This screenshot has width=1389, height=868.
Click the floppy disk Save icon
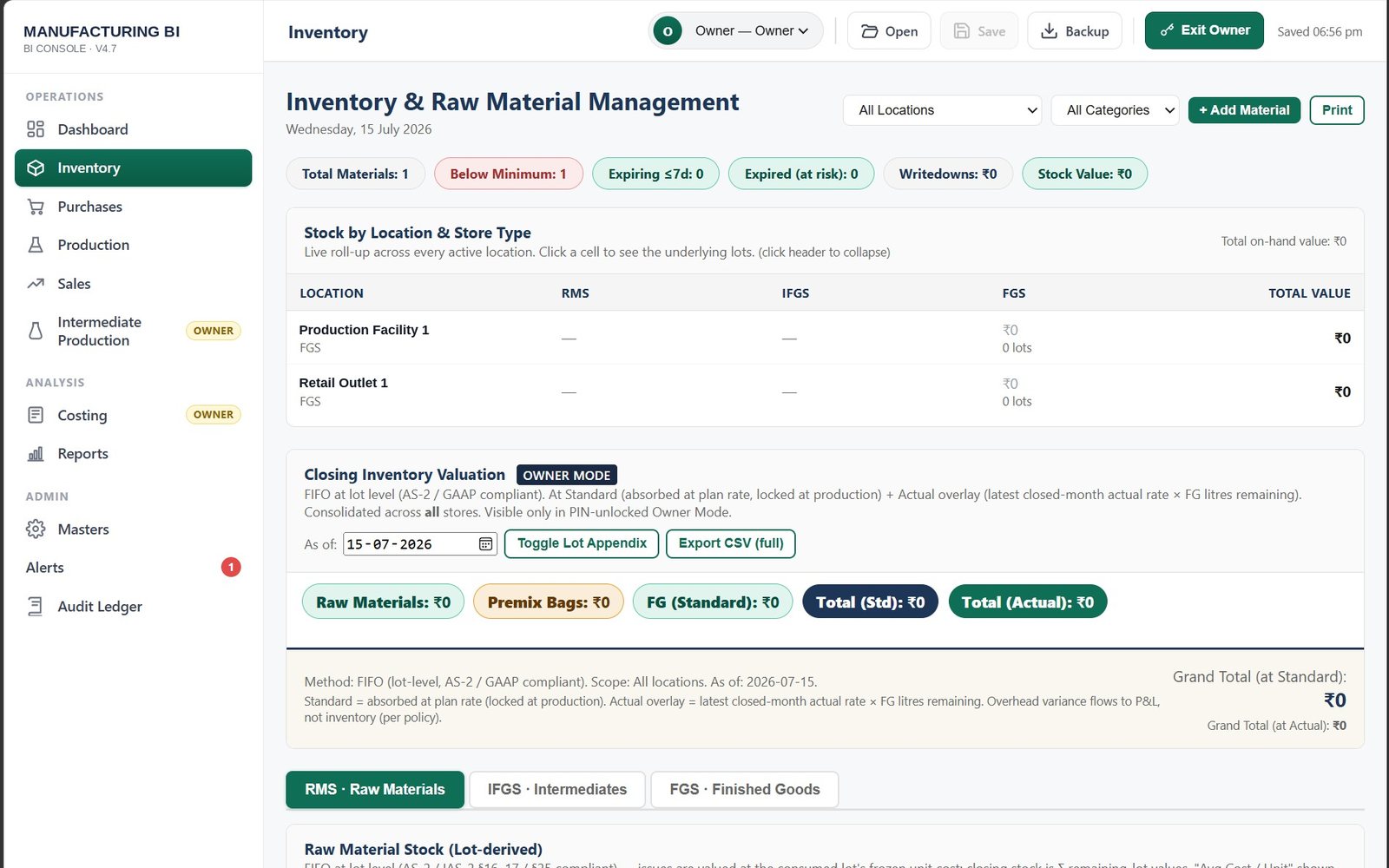(x=962, y=31)
